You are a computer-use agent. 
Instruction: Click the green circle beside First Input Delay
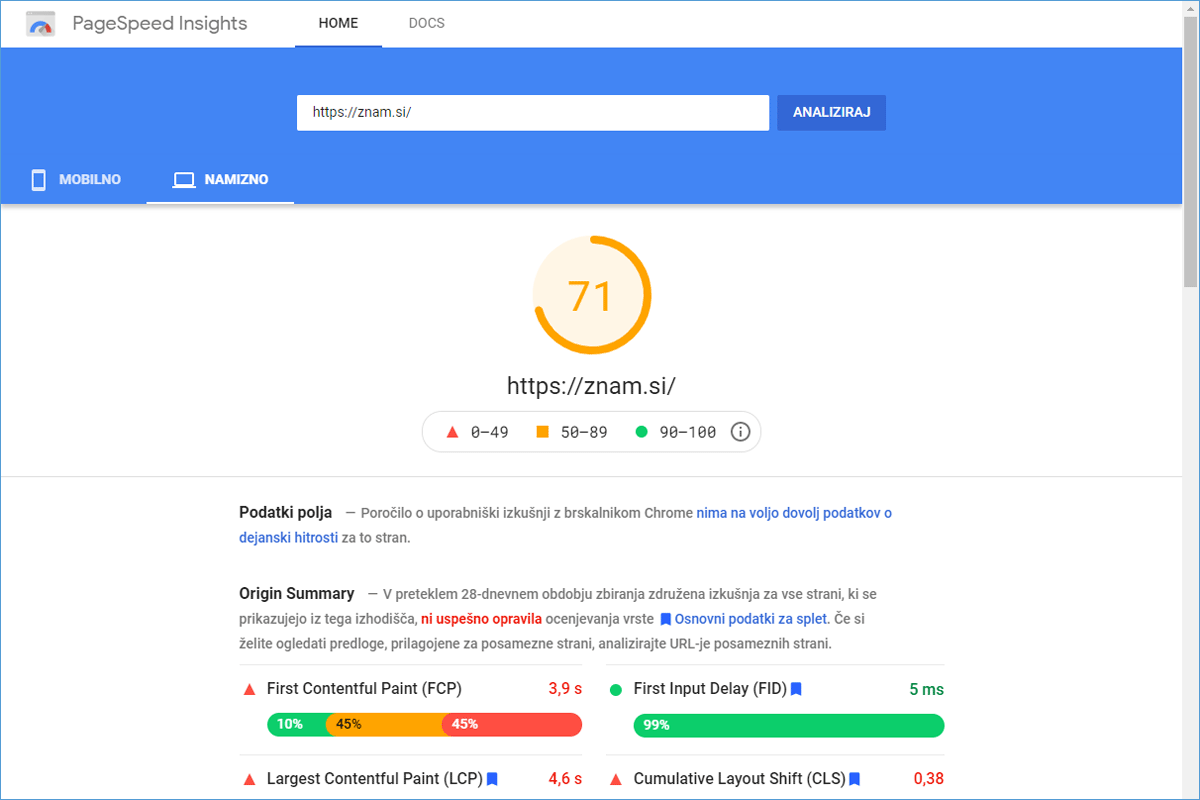616,689
